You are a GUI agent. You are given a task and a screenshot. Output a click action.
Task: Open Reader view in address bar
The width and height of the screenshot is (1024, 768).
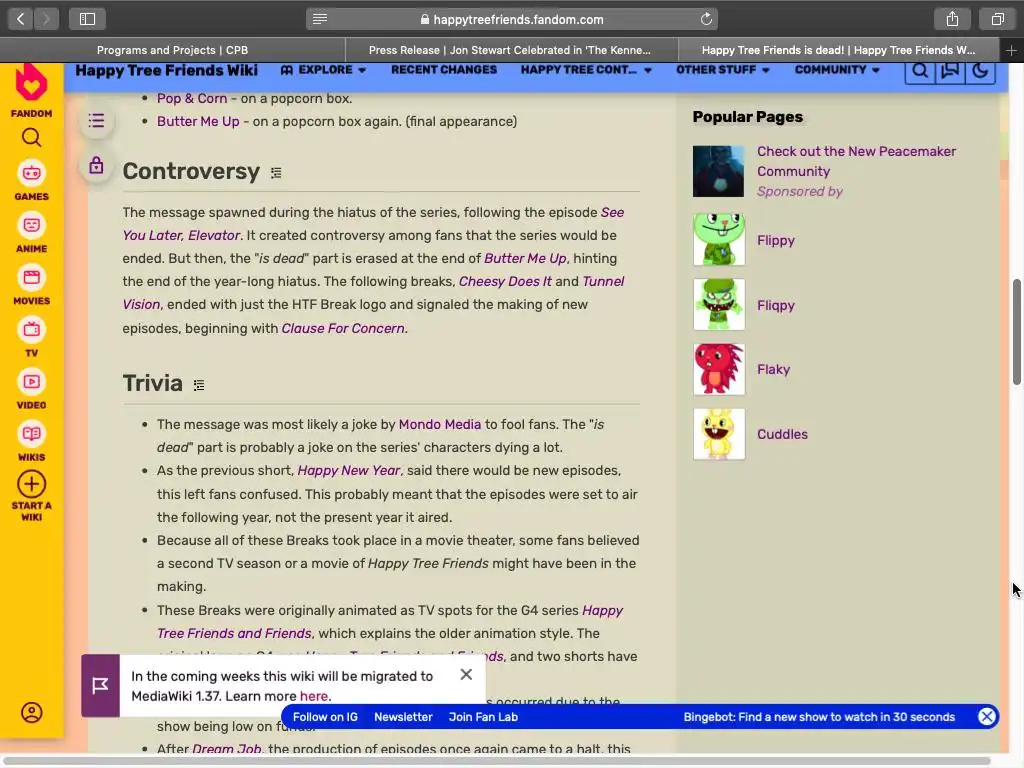[x=320, y=19]
